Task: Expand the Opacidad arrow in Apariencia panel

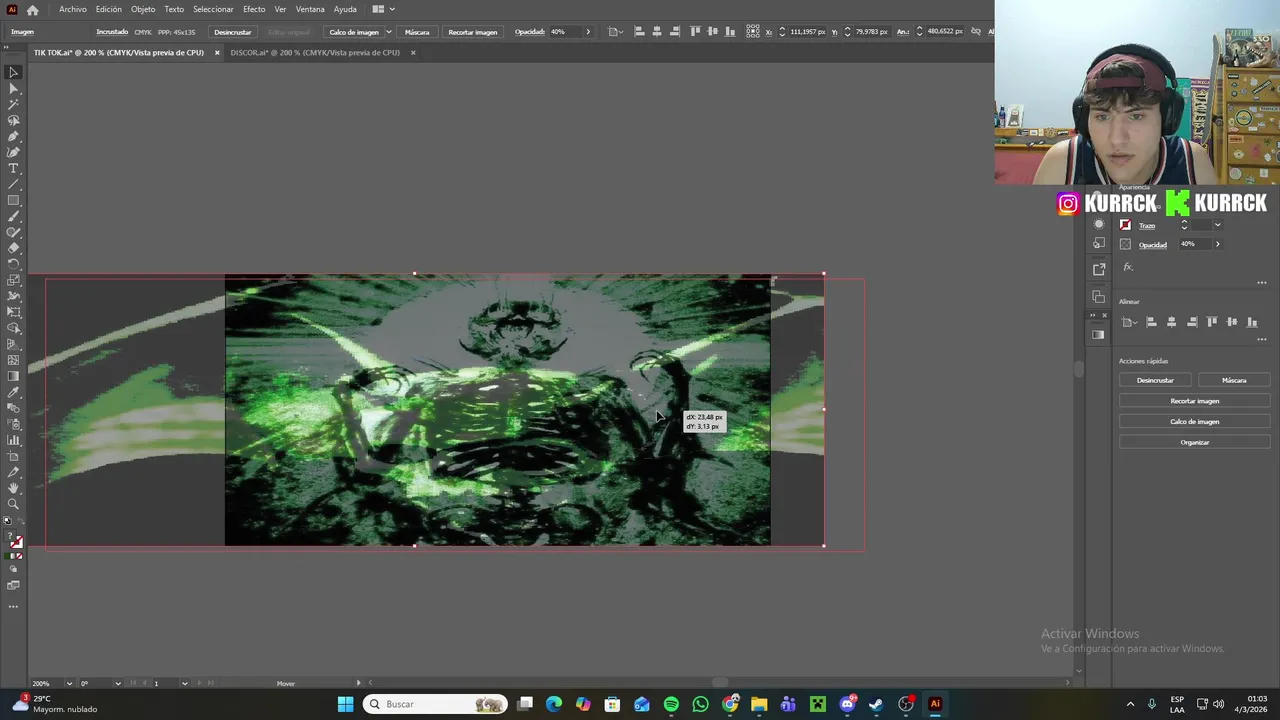Action: pos(1217,244)
